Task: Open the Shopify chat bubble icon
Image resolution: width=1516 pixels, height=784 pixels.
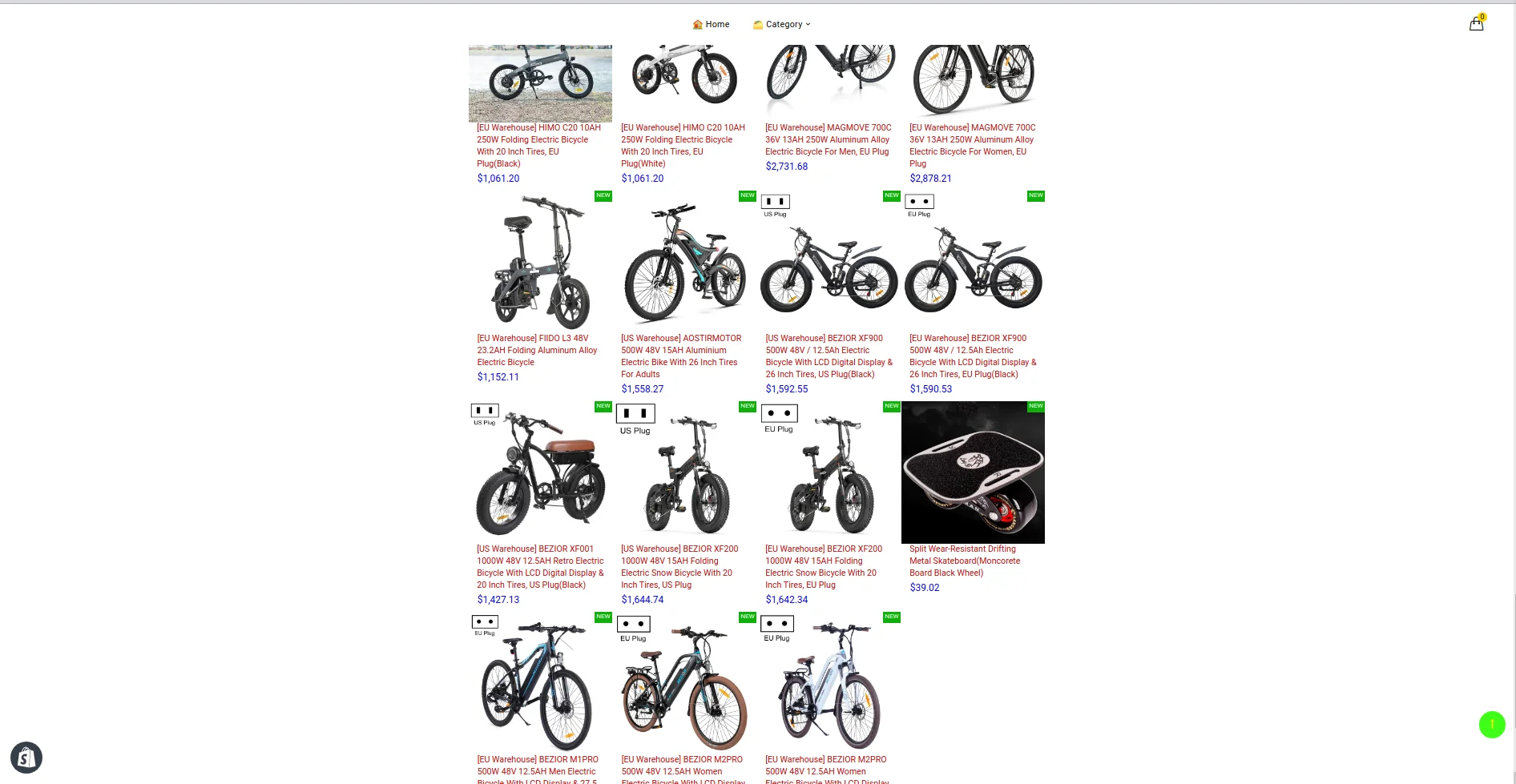Action: (x=26, y=757)
